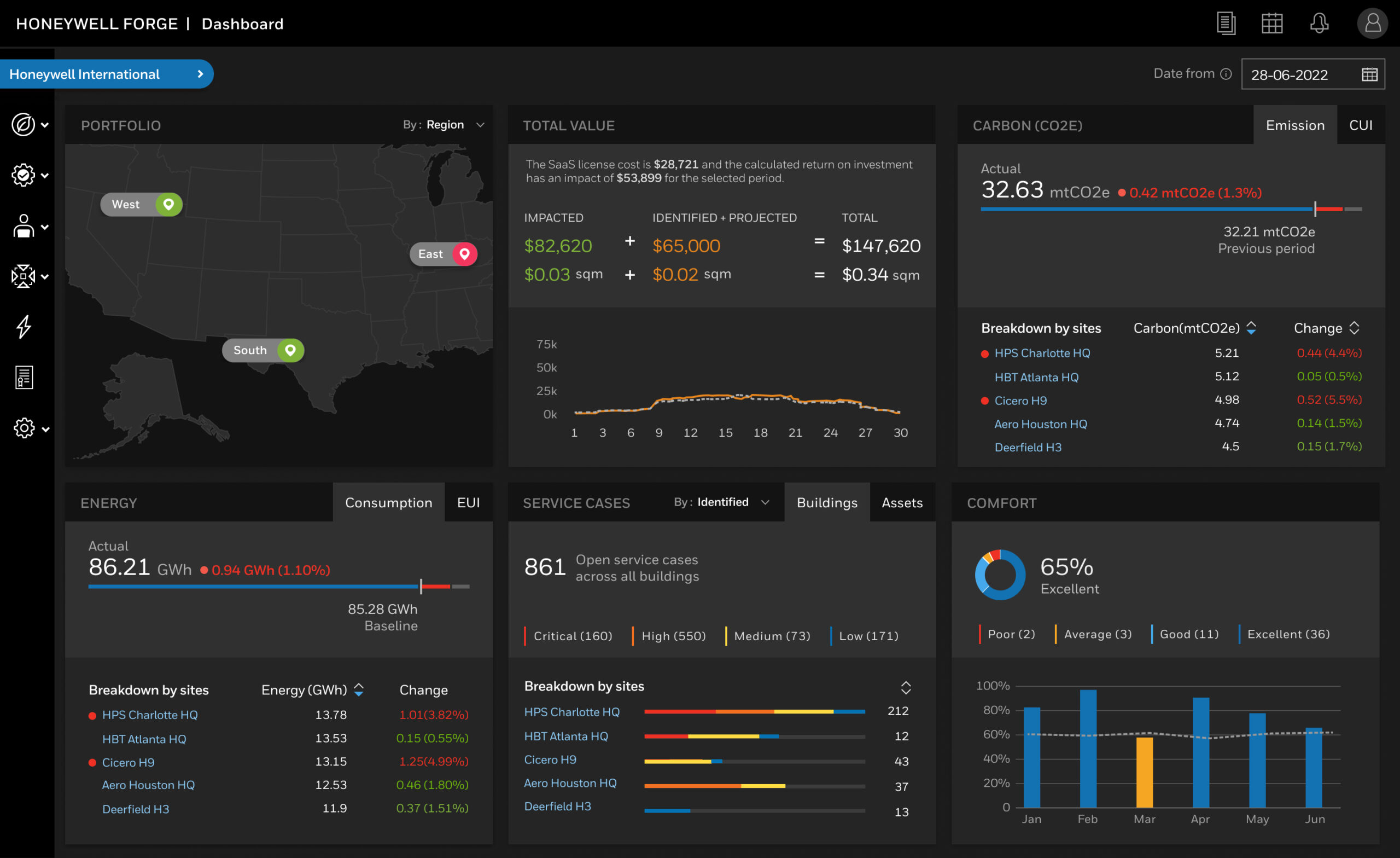The height and width of the screenshot is (858, 1400).
Task: Toggle Service Cases to Assets view
Action: [x=902, y=503]
